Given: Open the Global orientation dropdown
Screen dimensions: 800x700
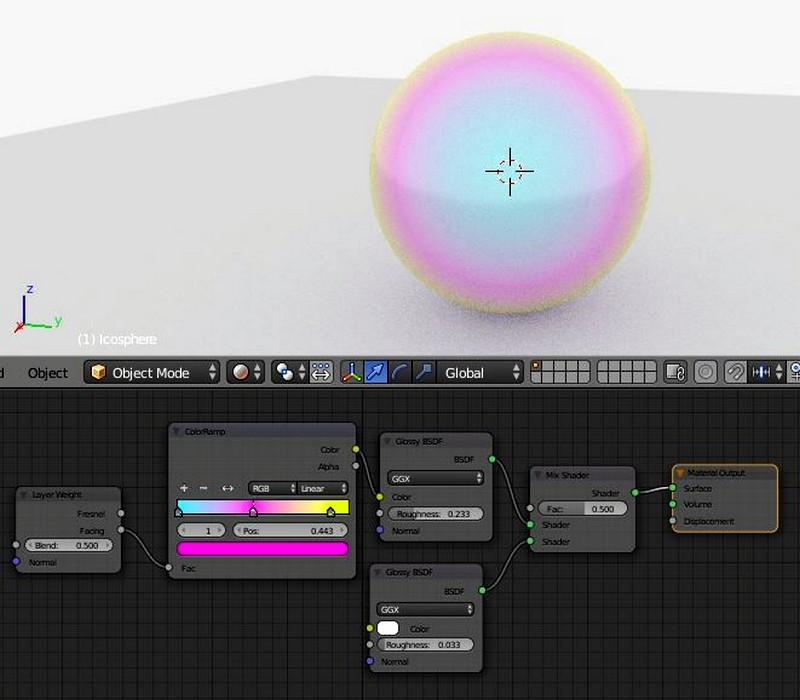Looking at the screenshot, I should [481, 372].
